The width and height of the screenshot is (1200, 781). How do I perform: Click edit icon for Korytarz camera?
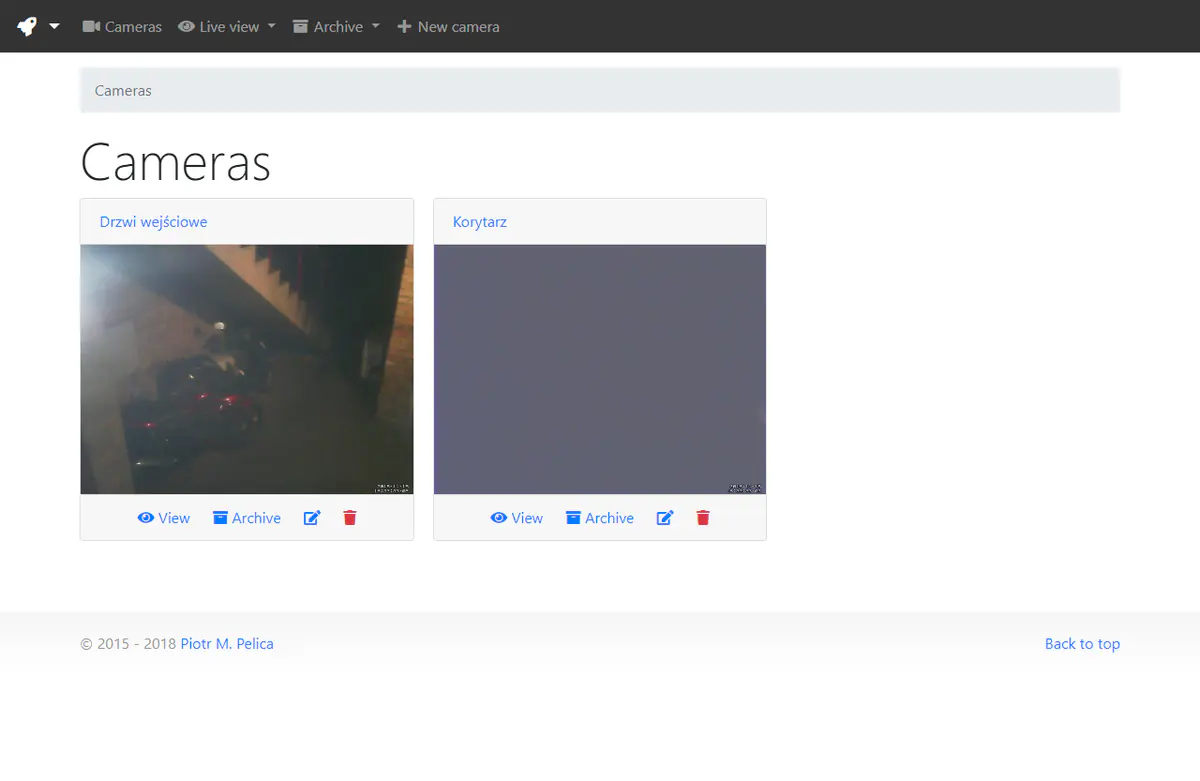(x=665, y=518)
